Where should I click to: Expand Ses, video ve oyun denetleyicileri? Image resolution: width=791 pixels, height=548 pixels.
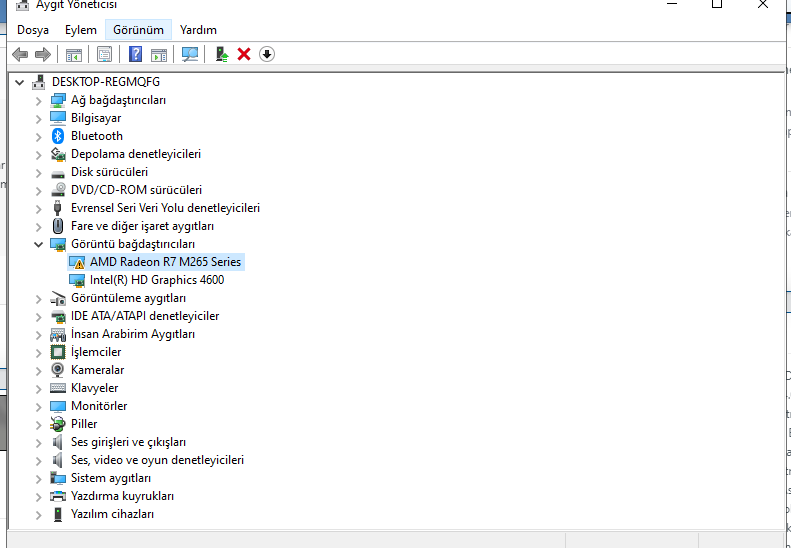tap(38, 460)
